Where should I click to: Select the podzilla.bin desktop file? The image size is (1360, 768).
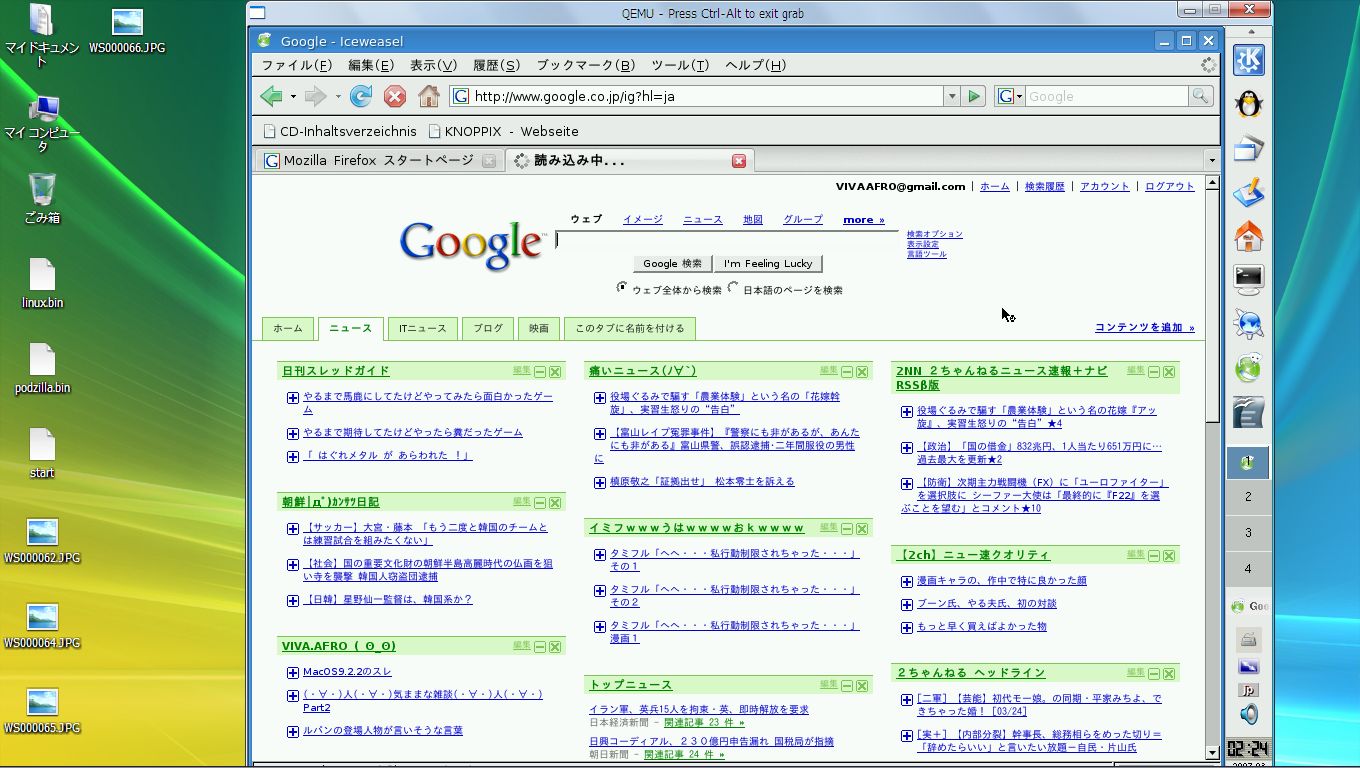point(42,369)
